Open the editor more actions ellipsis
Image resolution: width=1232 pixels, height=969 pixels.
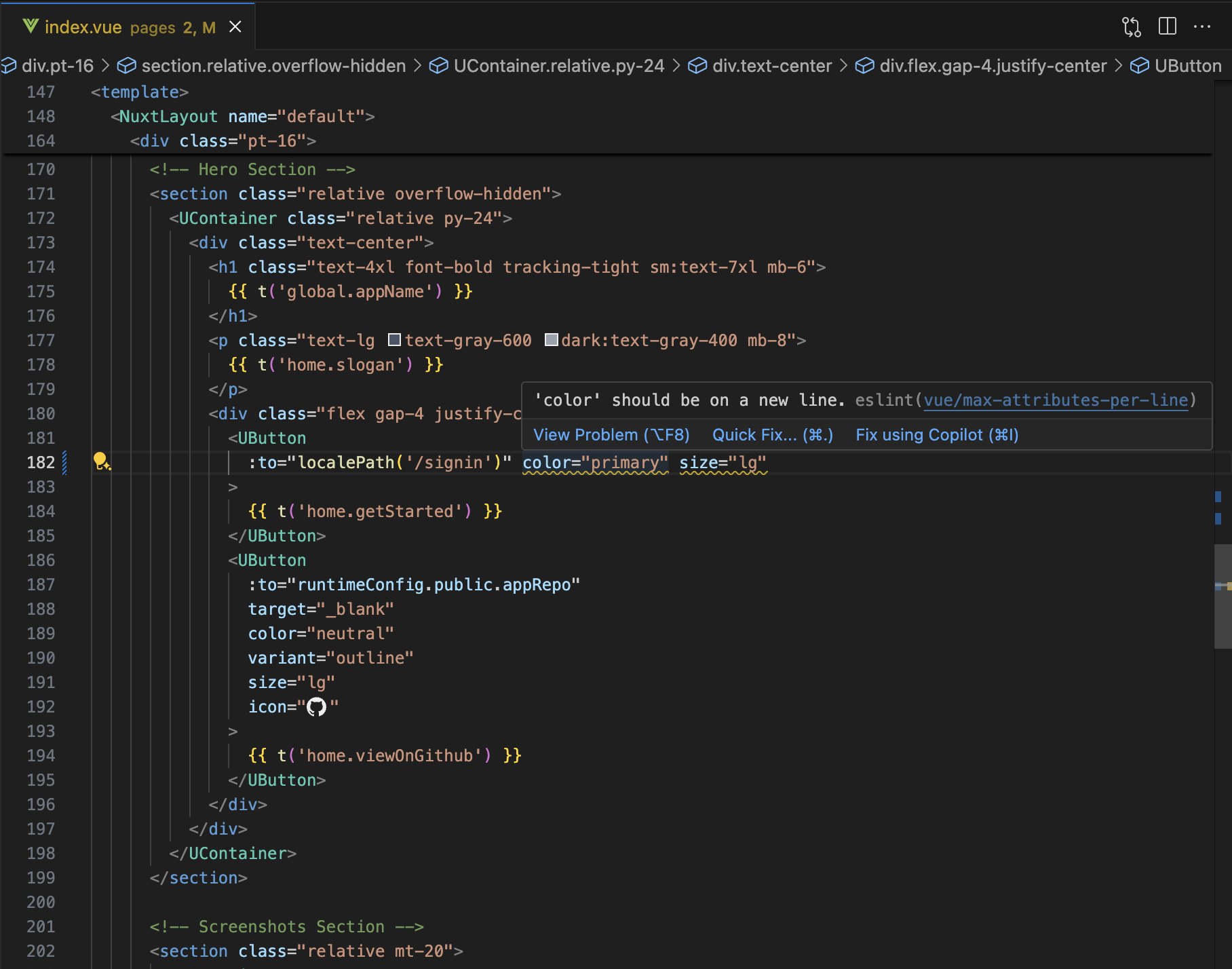point(1202,26)
